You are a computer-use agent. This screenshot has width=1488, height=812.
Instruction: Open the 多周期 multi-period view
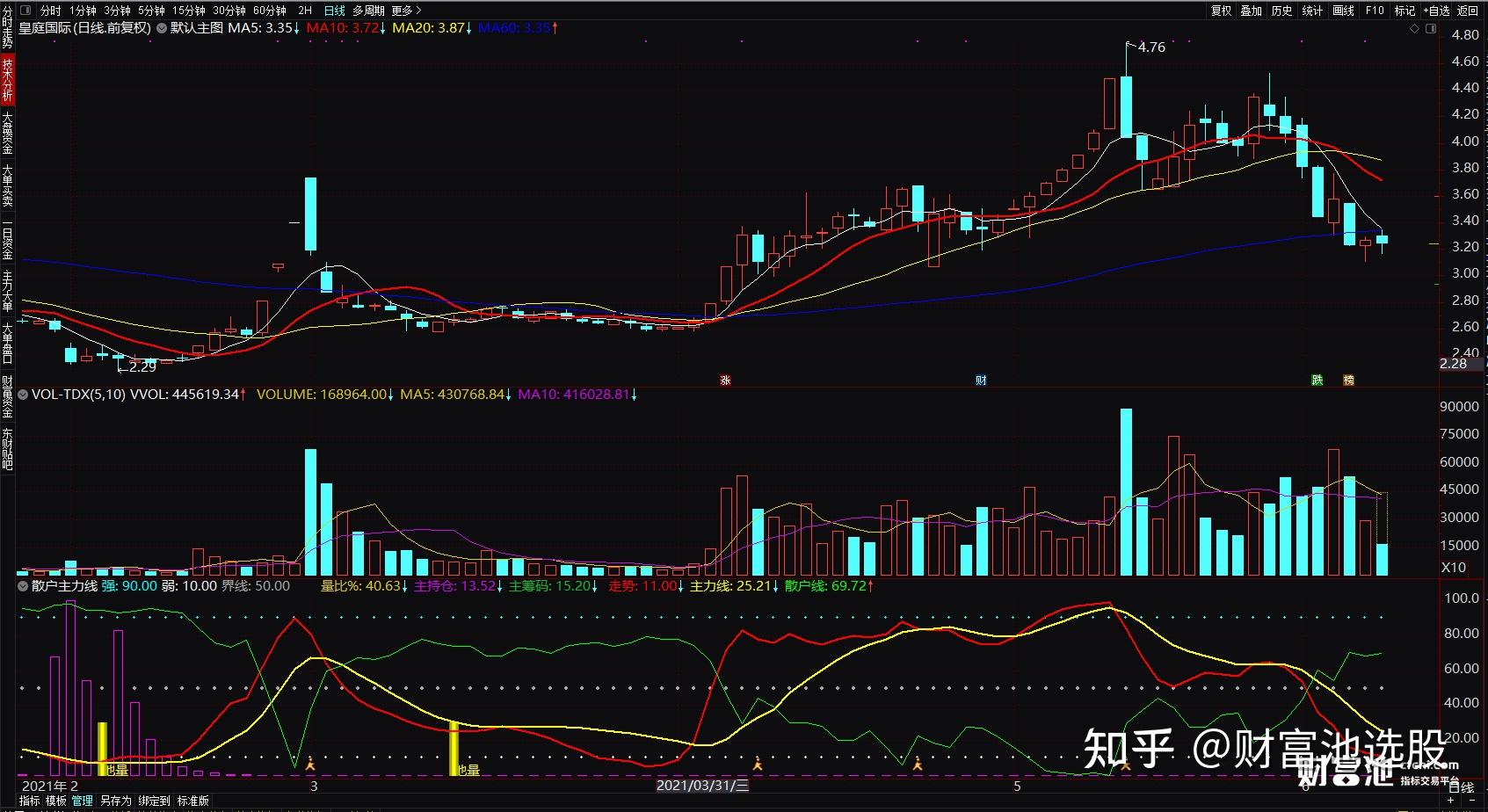[369, 11]
